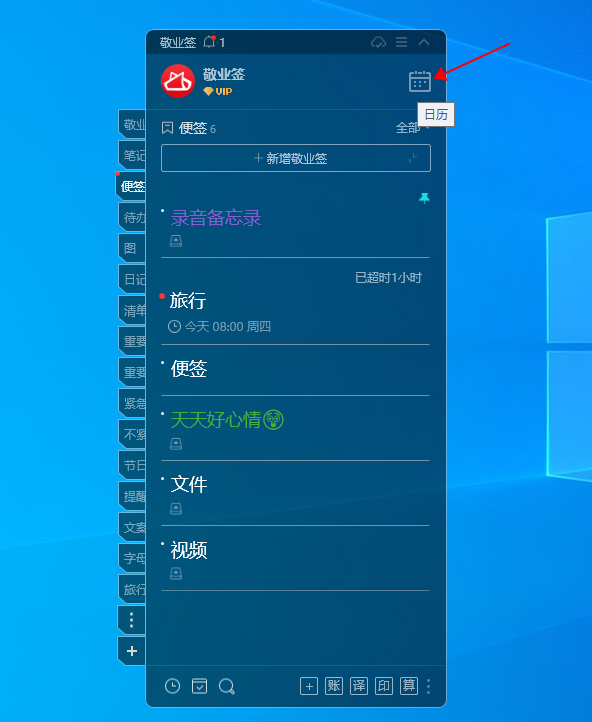Show more categories via side dots tab
Viewport: 592px width, 722px height.
[x=132, y=620]
